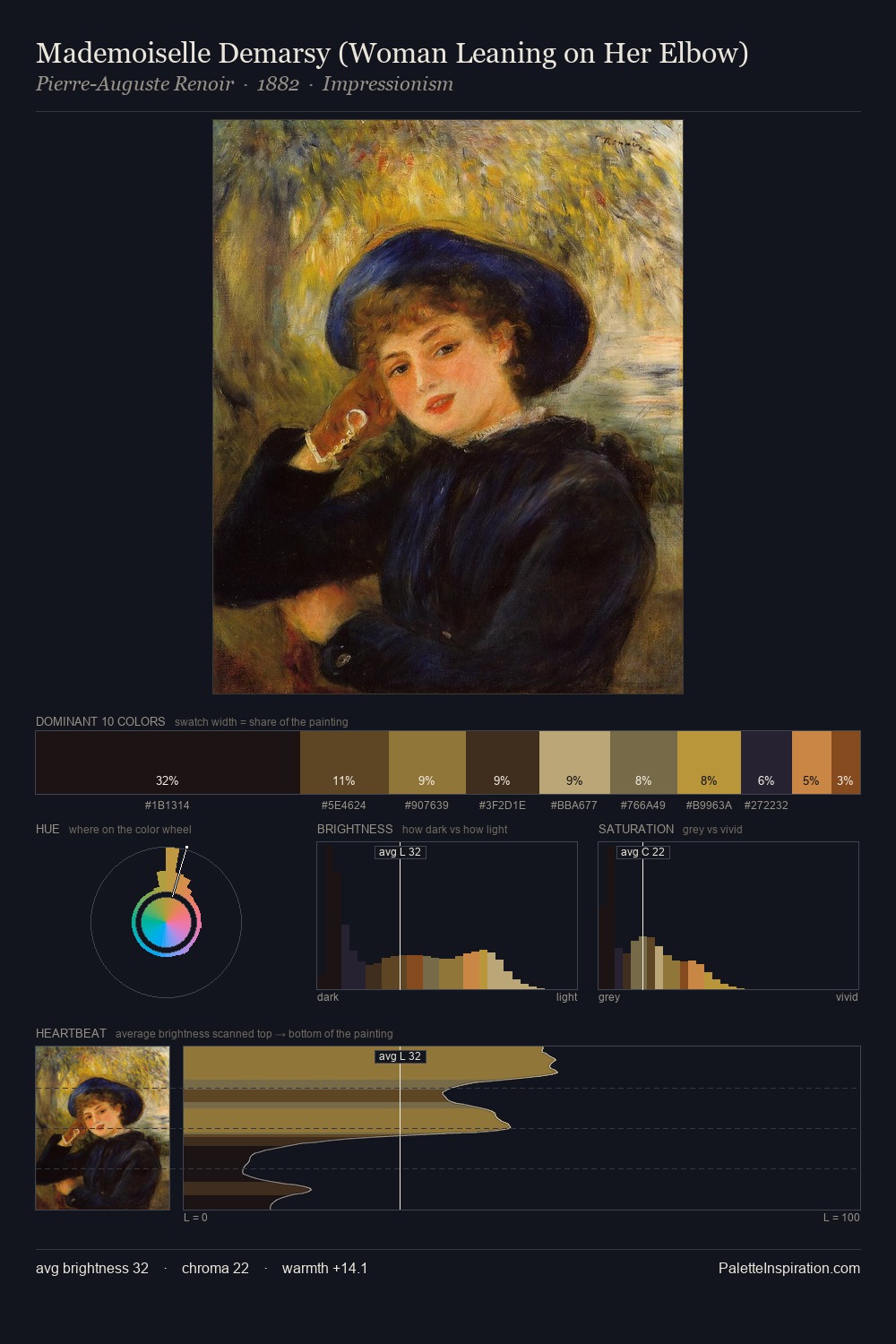Click the avg L 32 label in Brightness chart

400,852
